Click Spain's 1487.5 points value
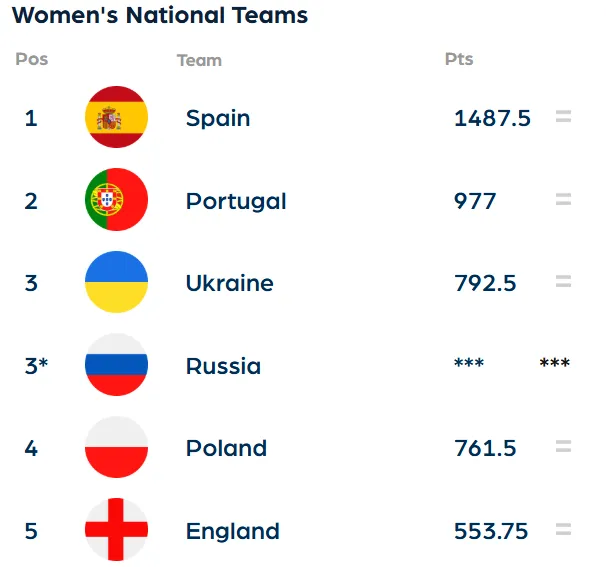This screenshot has height=567, width=606. (x=492, y=118)
